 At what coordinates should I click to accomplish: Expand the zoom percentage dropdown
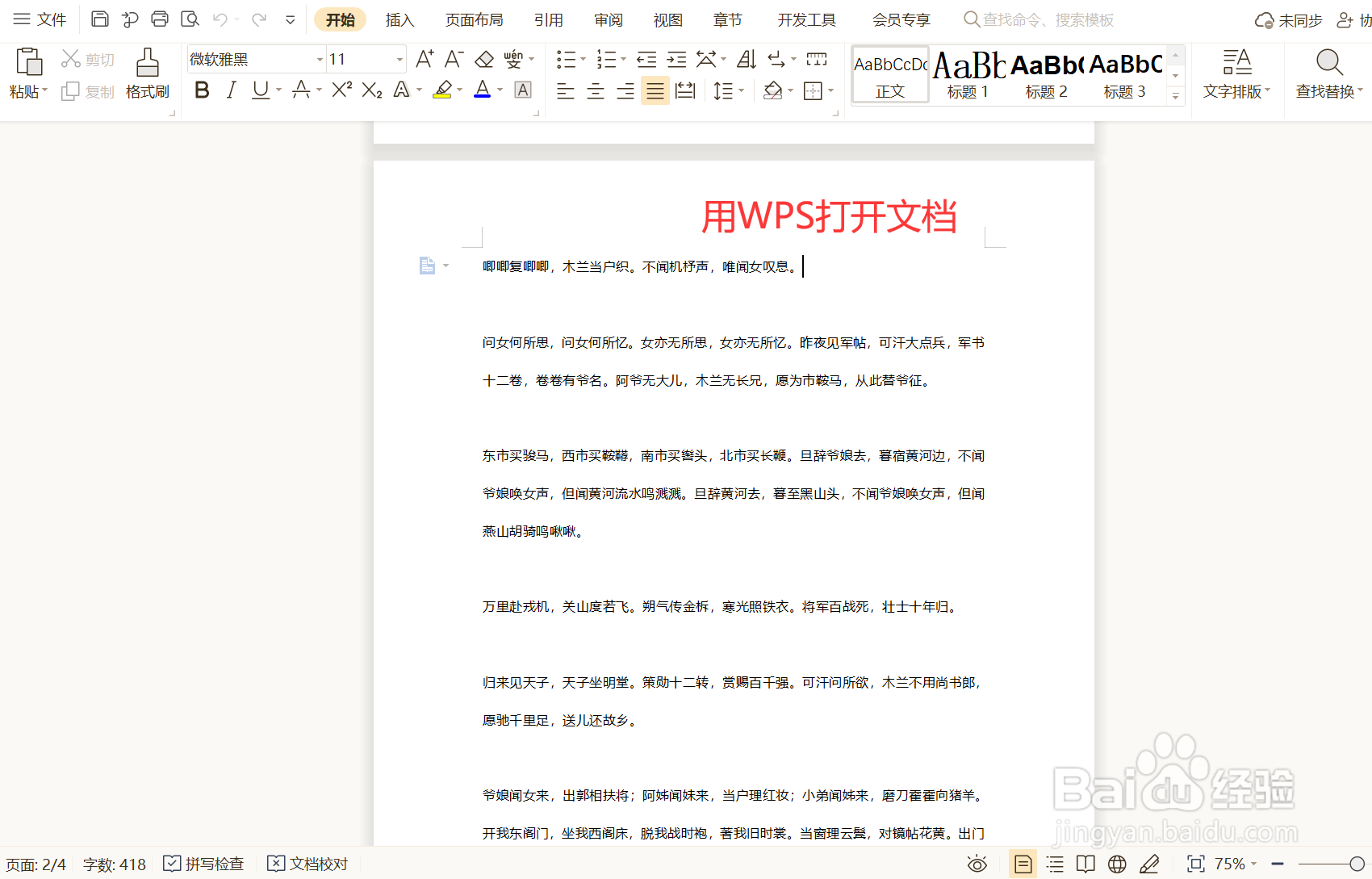[1253, 863]
